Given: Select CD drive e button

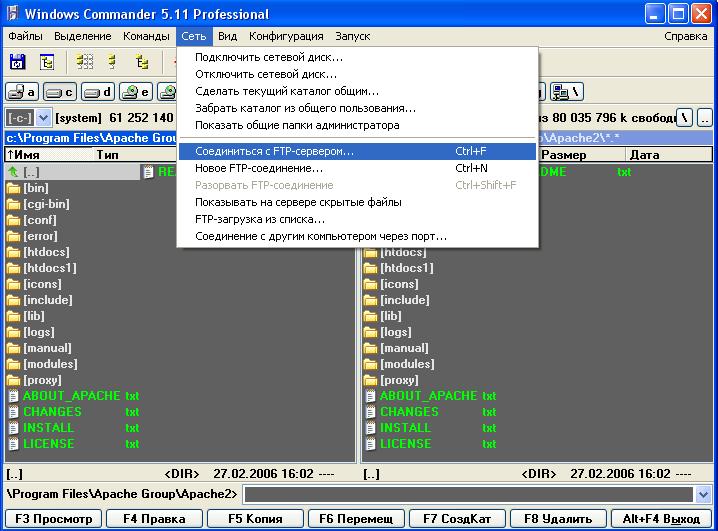Looking at the screenshot, I should coord(136,92).
